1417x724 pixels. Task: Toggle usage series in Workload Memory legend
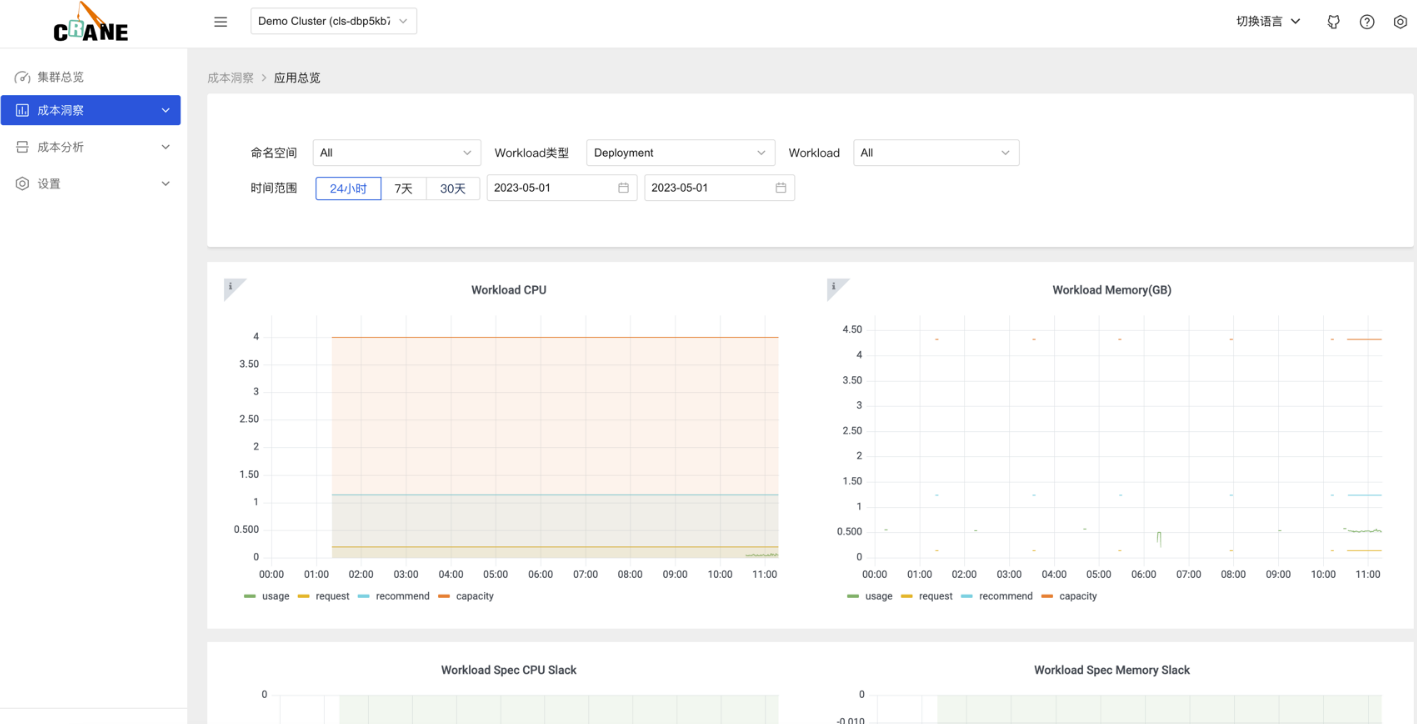point(870,596)
